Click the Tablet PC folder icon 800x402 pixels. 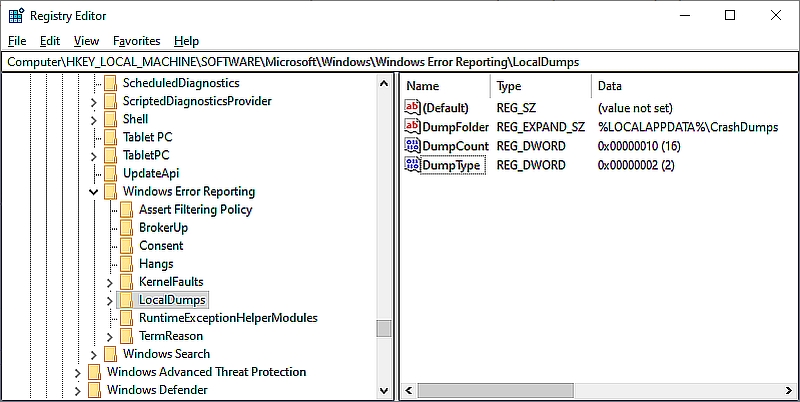coord(110,137)
